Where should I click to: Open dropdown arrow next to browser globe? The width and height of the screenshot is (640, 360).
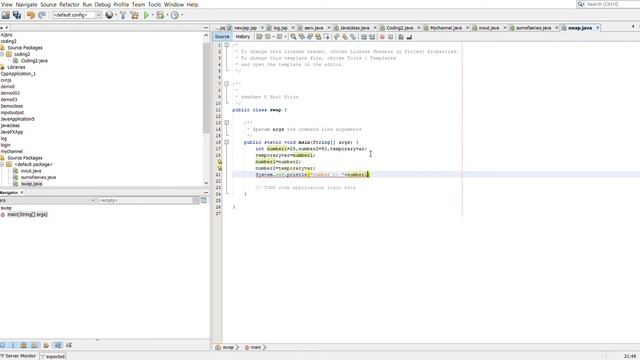(x=116, y=15)
